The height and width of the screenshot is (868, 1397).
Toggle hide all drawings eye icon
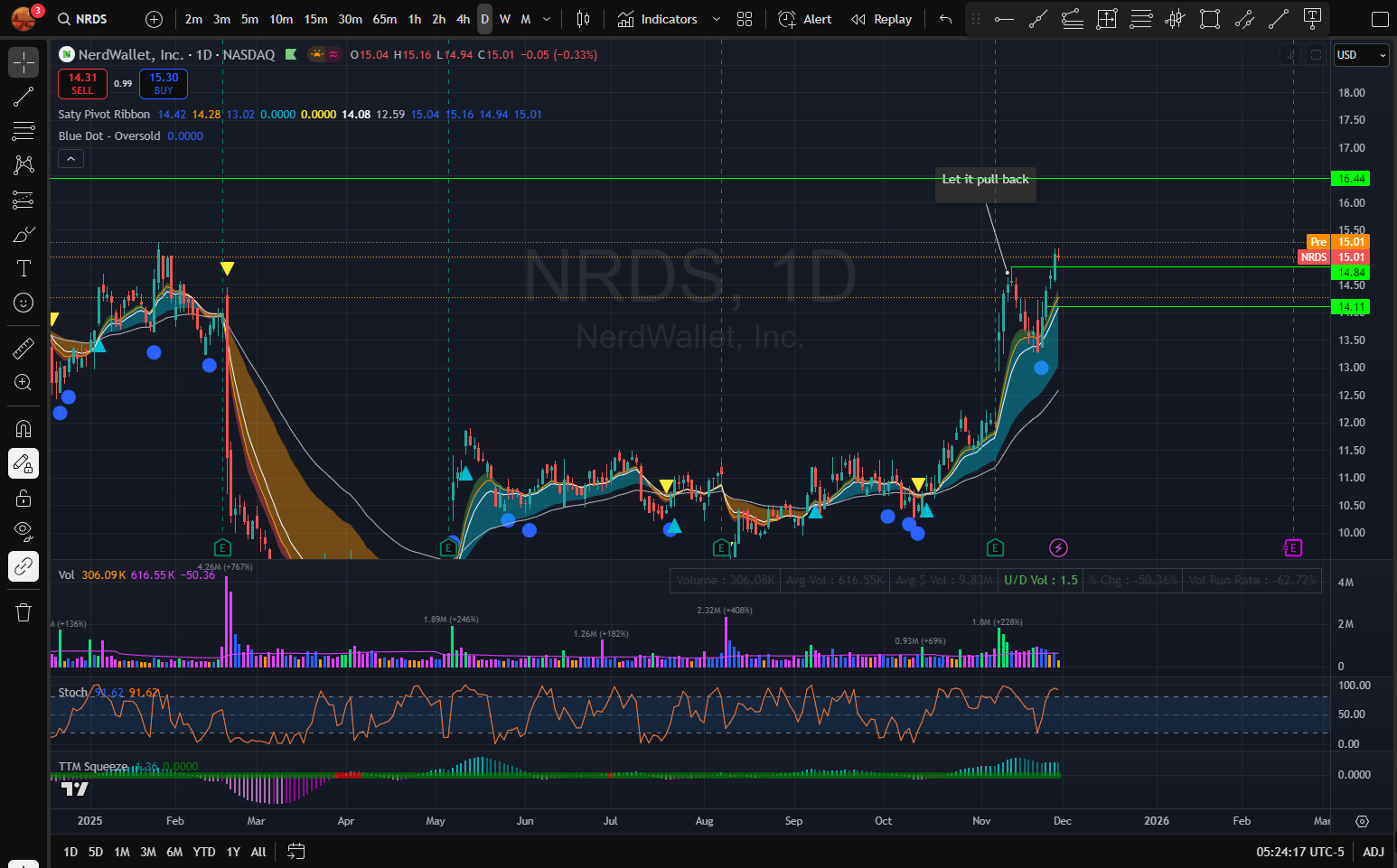point(23,532)
